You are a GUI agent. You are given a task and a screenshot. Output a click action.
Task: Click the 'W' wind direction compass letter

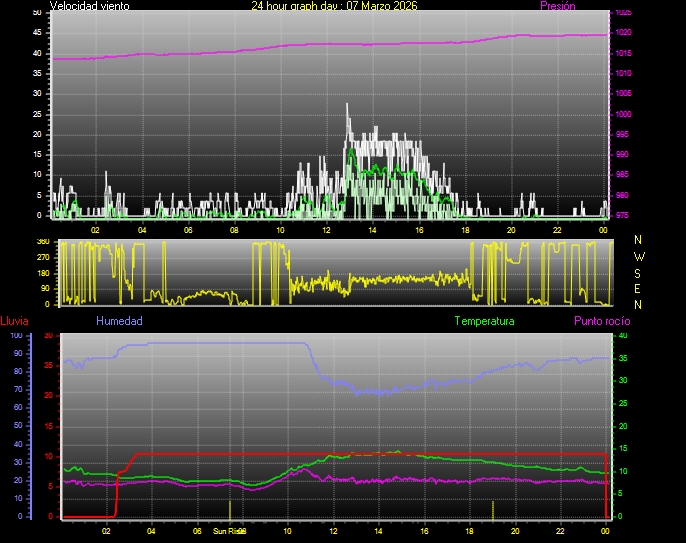pos(639,255)
